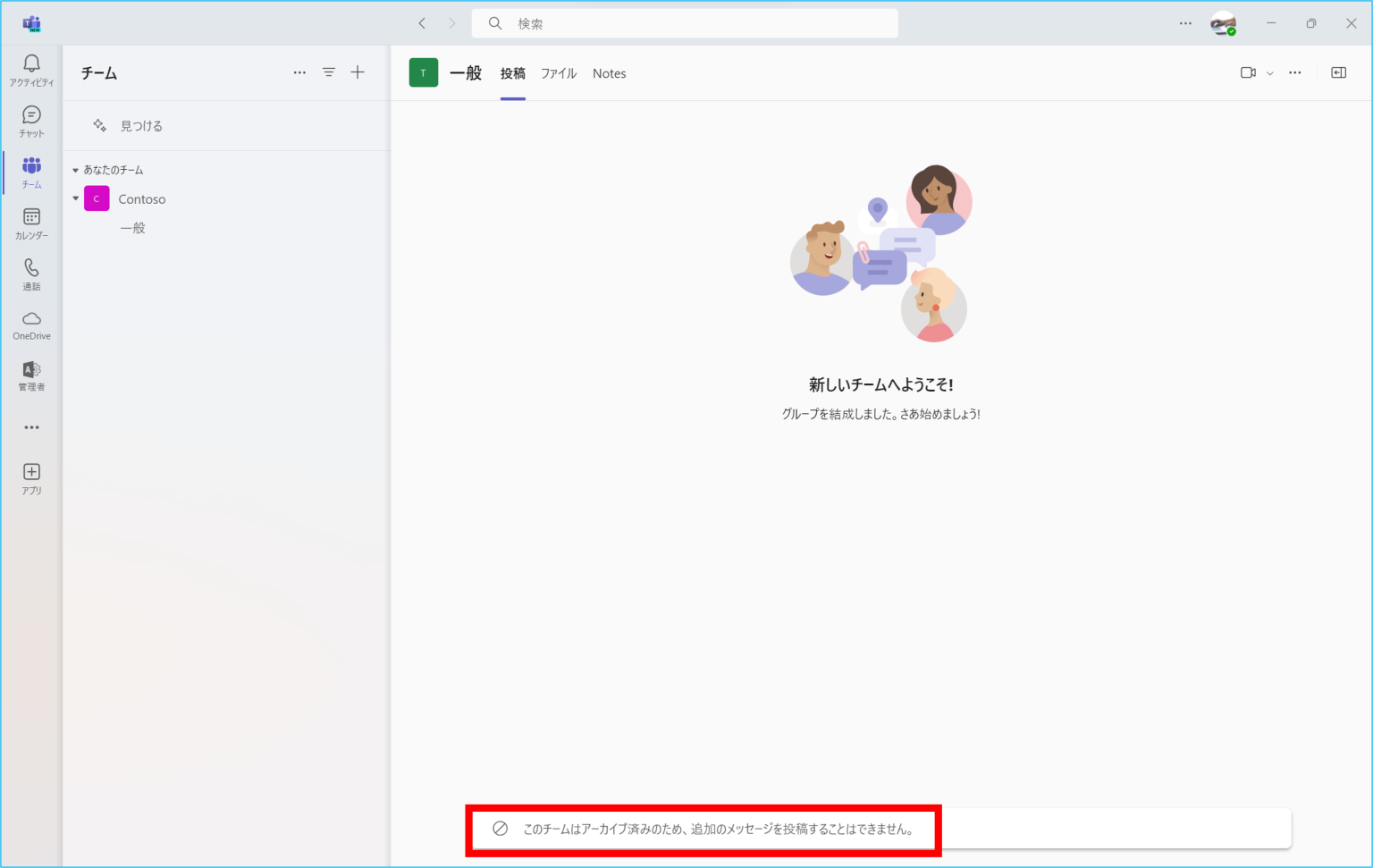
Task: Open OneDrive cloud icon
Action: pyautogui.click(x=31, y=324)
